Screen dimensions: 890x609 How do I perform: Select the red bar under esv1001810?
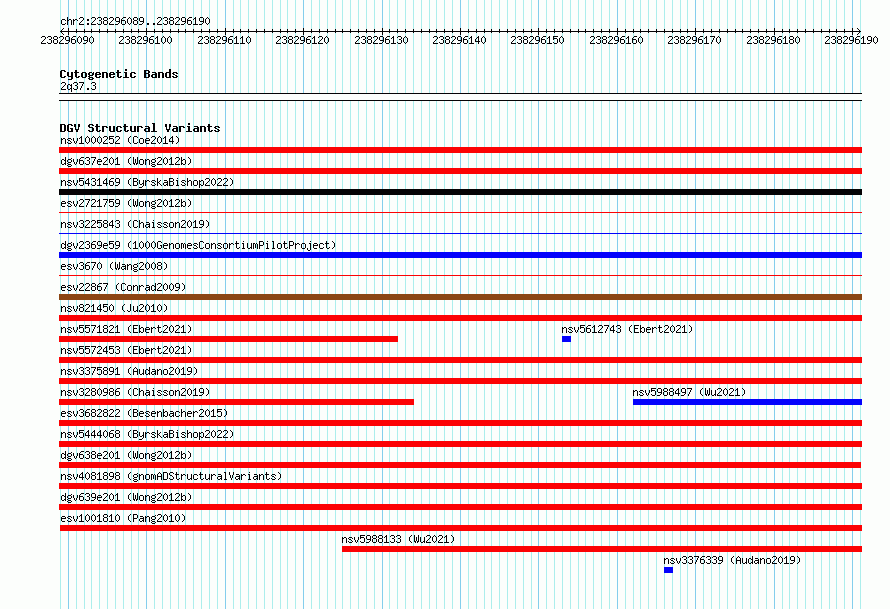(x=461, y=528)
